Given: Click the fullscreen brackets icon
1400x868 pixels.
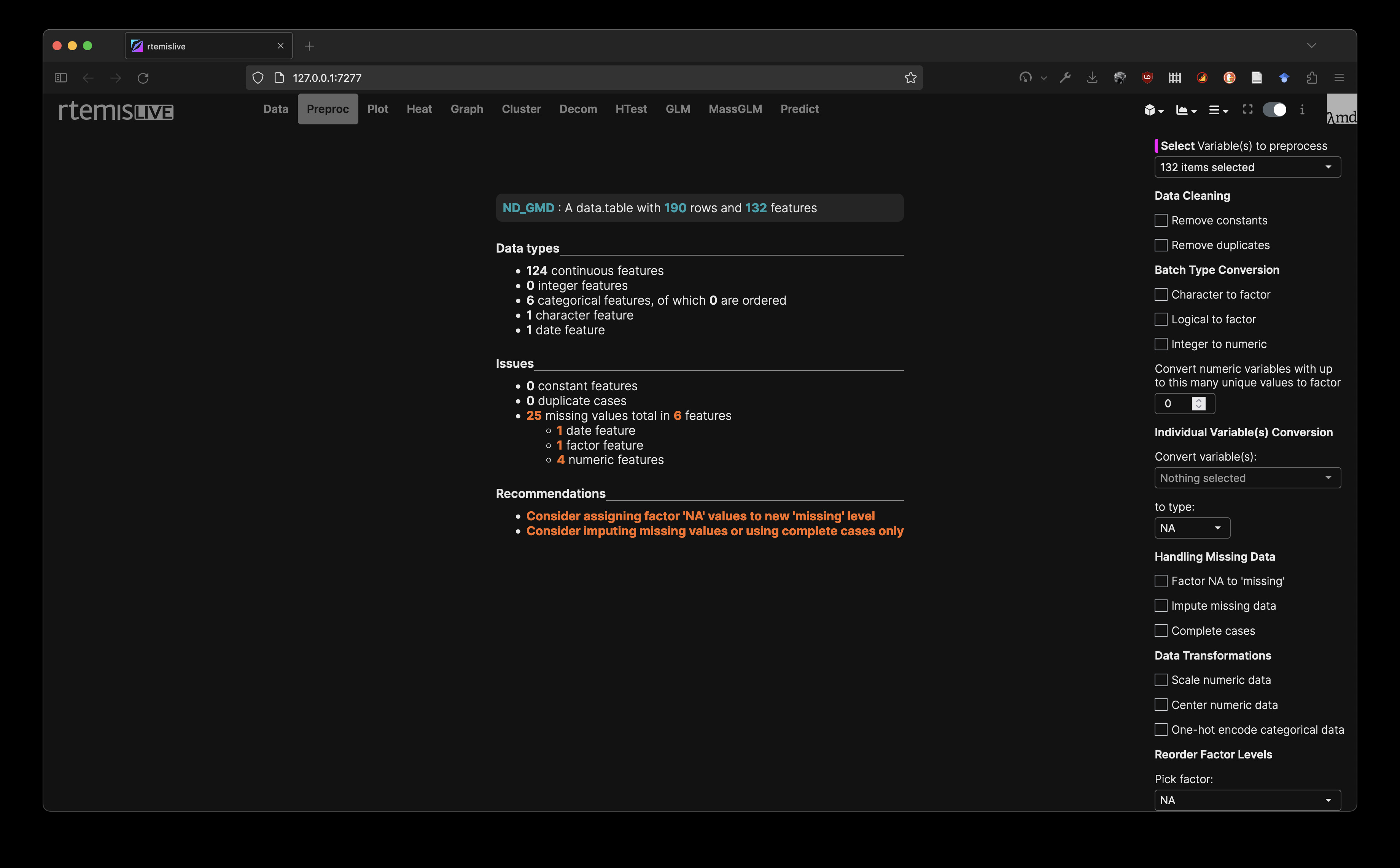Looking at the screenshot, I should point(1247,109).
